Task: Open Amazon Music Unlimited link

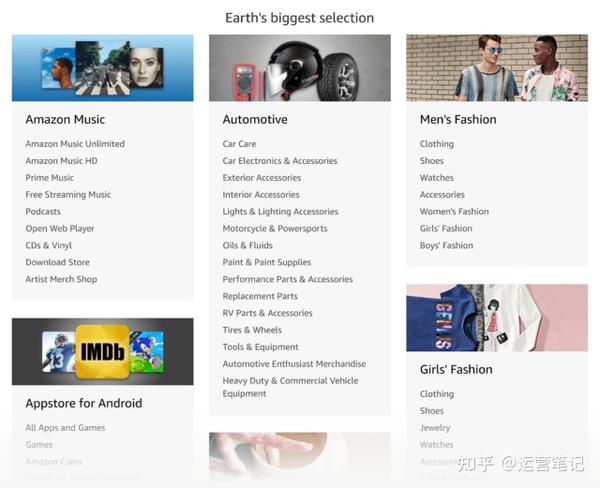Action: point(75,144)
